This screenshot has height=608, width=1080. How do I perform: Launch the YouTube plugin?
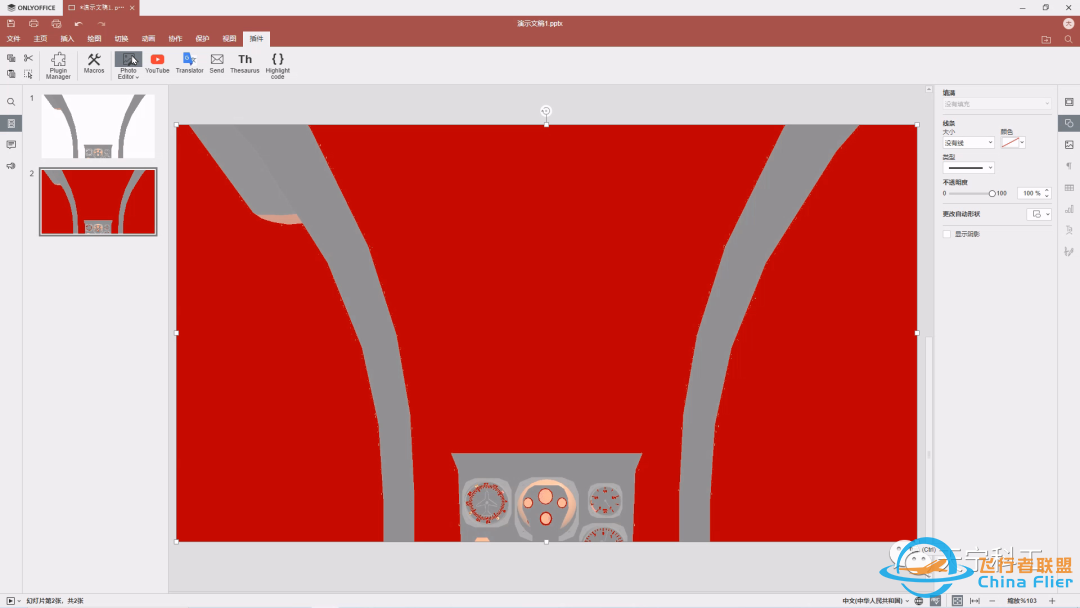157,64
